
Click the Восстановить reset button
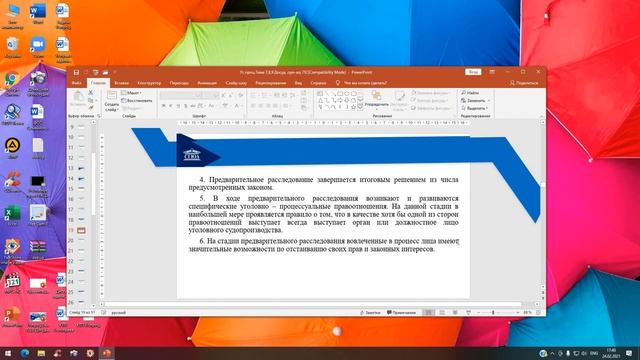tap(137, 100)
